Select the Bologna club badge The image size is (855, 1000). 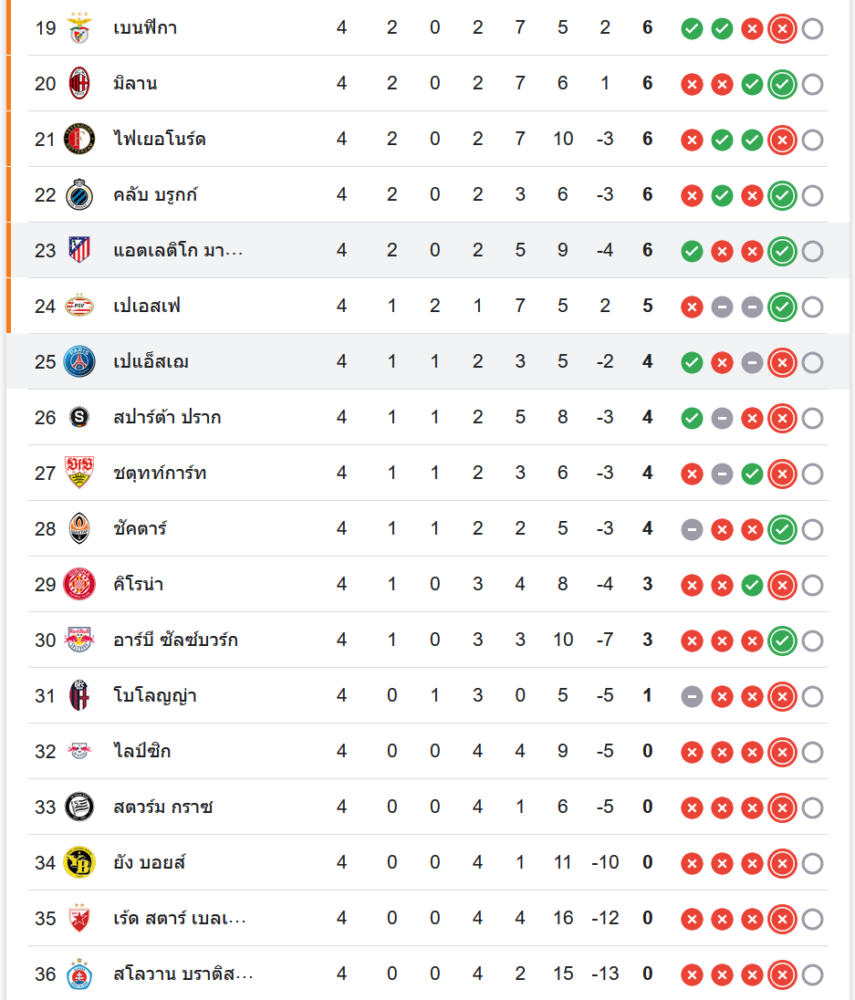79,696
